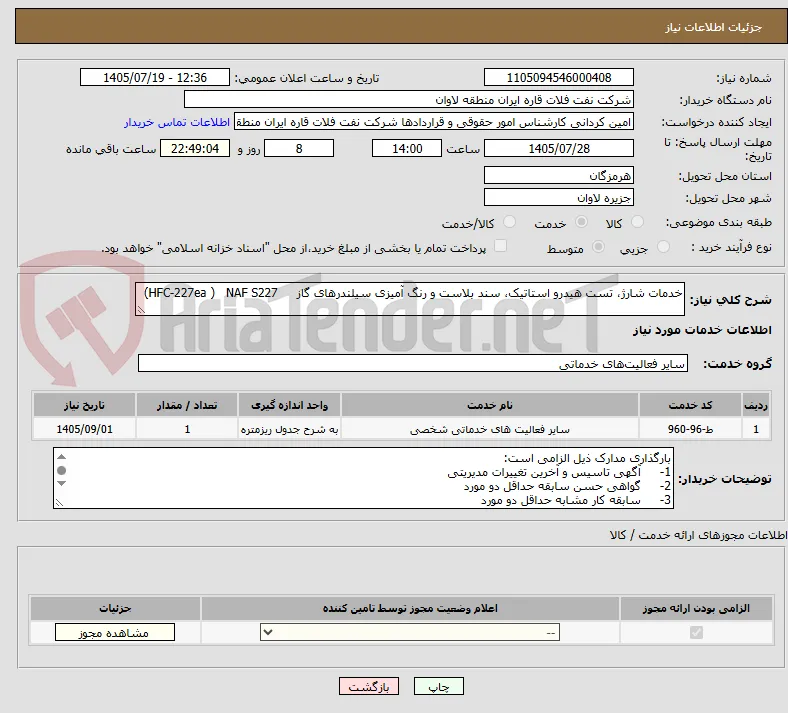Click the واحد اندازه گیری column header

pos(289,405)
